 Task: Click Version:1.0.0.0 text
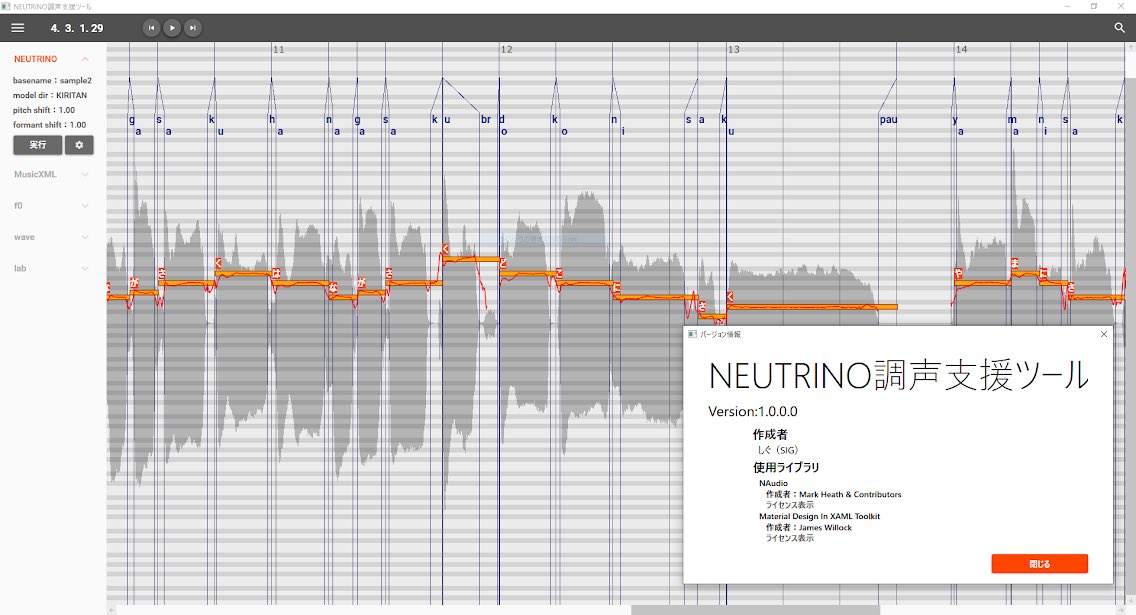coord(753,411)
